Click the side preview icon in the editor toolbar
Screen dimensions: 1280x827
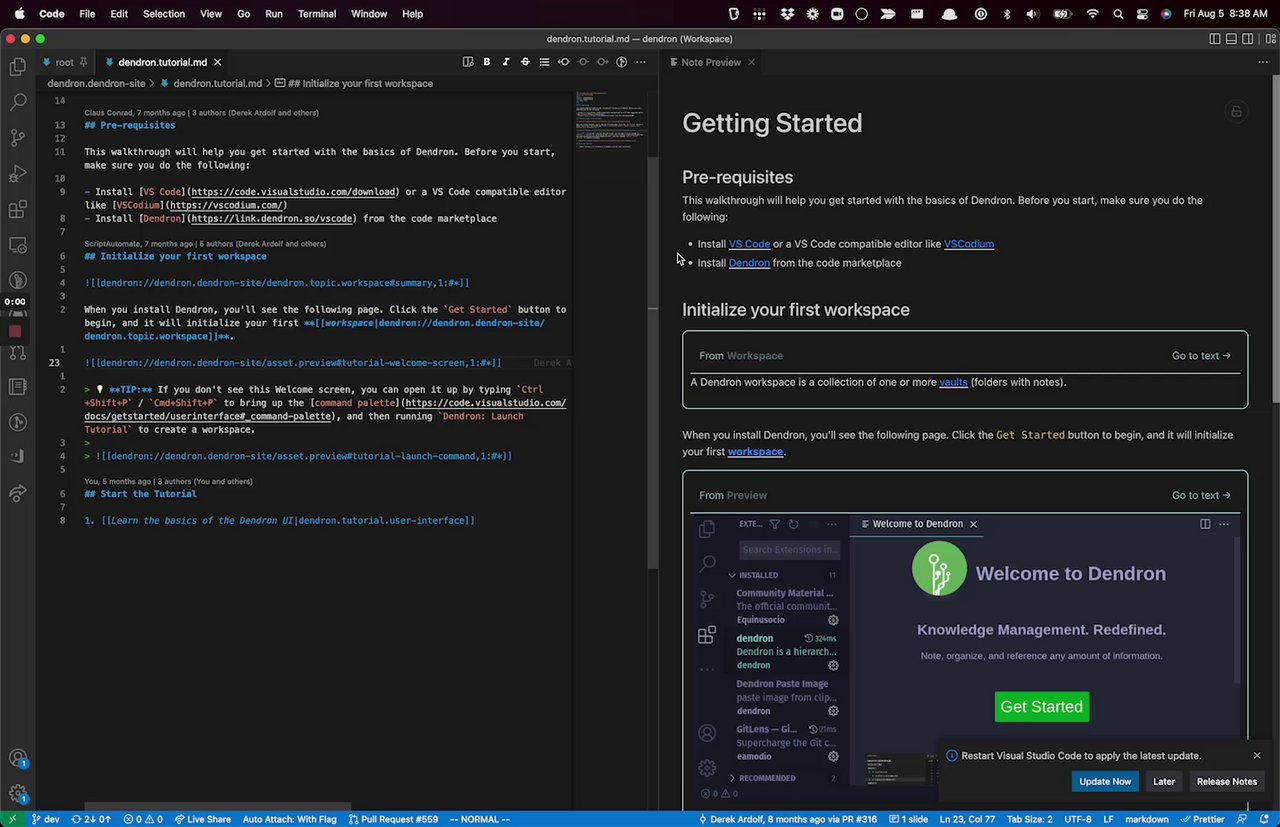(468, 62)
